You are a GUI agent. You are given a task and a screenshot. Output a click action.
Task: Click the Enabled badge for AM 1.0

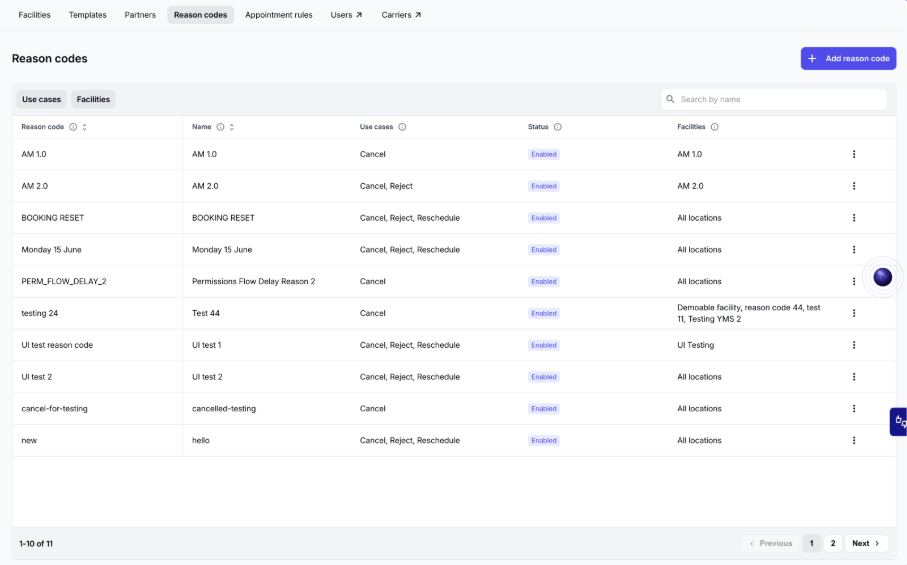(x=544, y=154)
